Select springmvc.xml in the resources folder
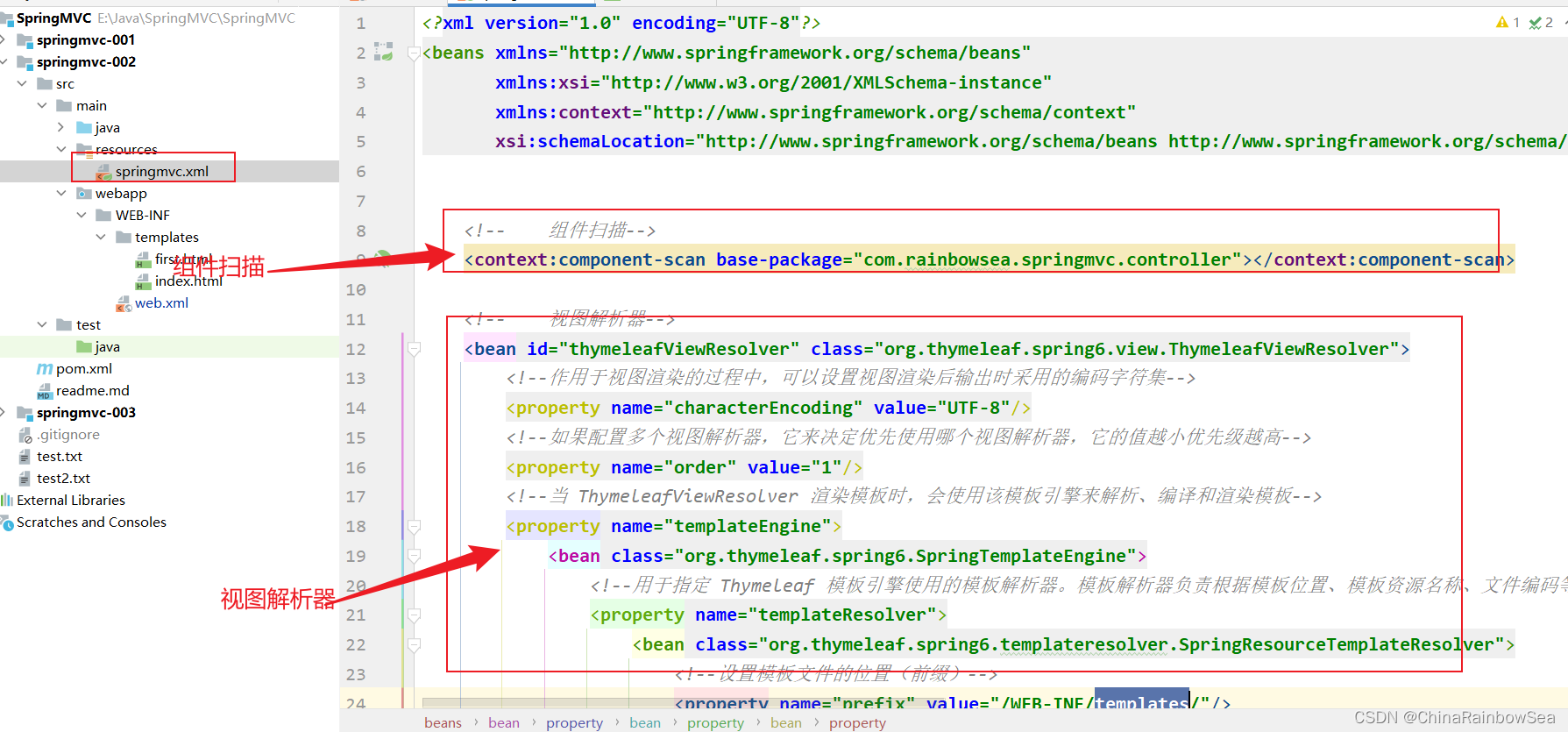1568x732 pixels. click(161, 172)
